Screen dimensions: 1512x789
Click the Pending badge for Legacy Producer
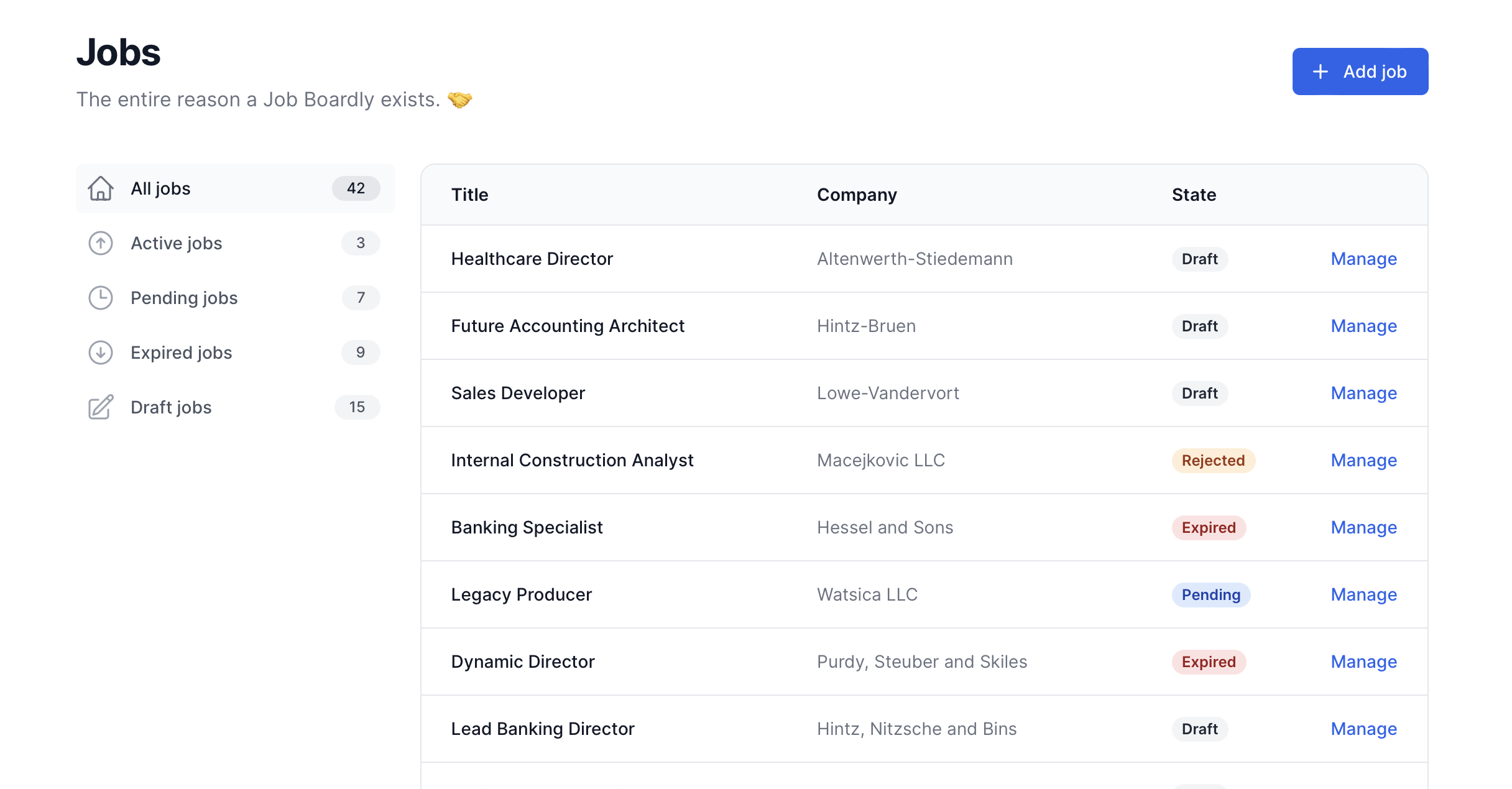click(x=1210, y=594)
